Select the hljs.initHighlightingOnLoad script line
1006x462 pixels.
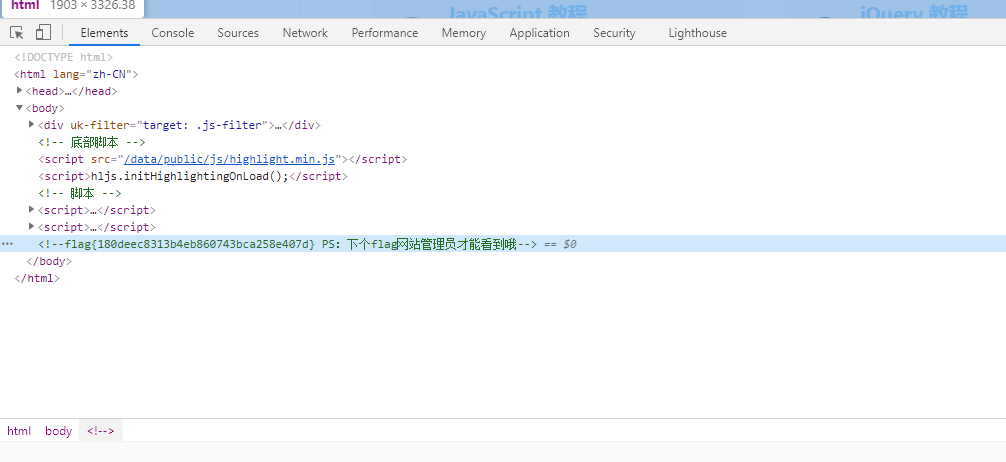click(192, 176)
